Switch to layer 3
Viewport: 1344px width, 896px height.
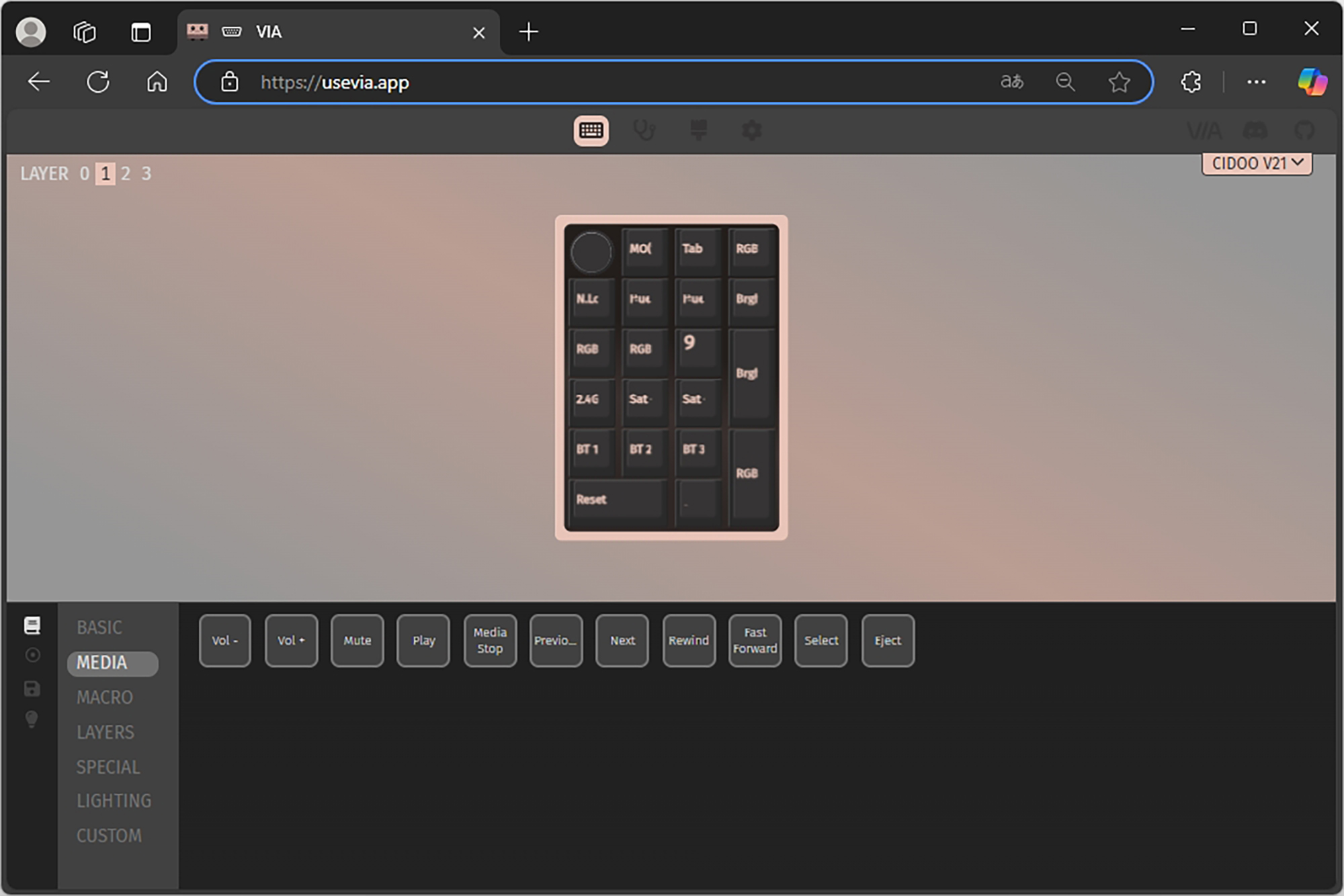point(146,174)
